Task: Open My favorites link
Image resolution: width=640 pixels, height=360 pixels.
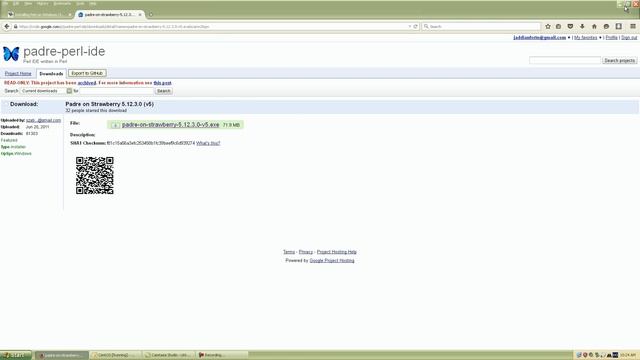Action: [x=585, y=38]
